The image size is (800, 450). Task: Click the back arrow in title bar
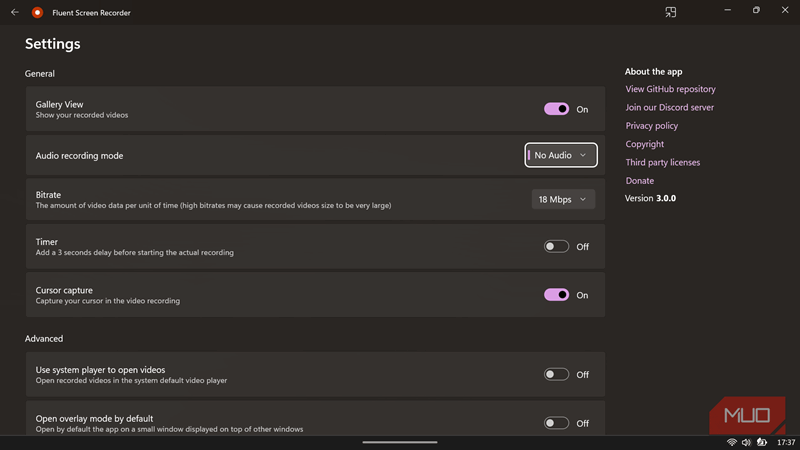[x=14, y=13]
